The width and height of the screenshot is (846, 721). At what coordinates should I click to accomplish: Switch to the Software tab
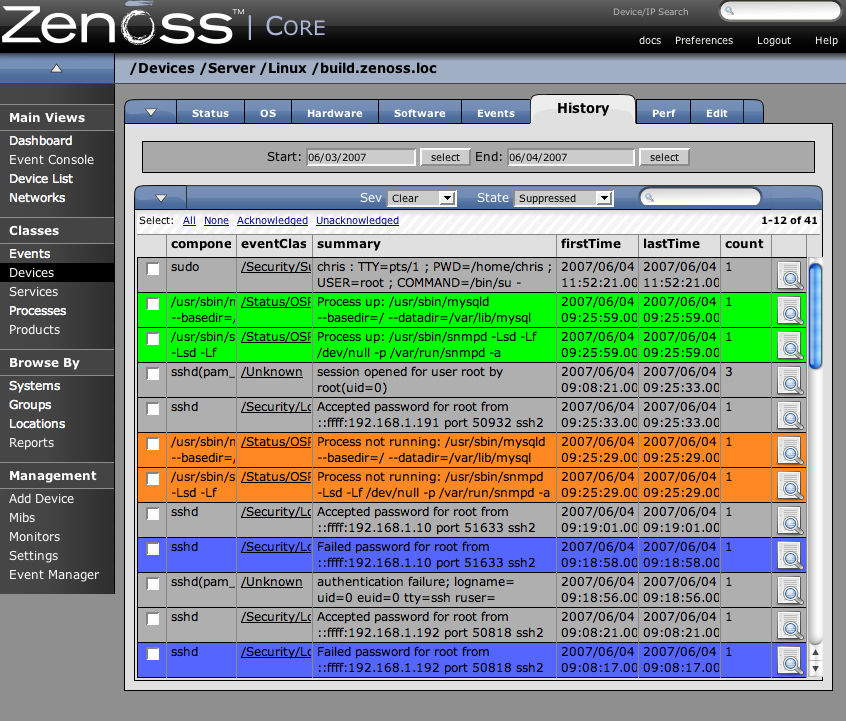(420, 113)
